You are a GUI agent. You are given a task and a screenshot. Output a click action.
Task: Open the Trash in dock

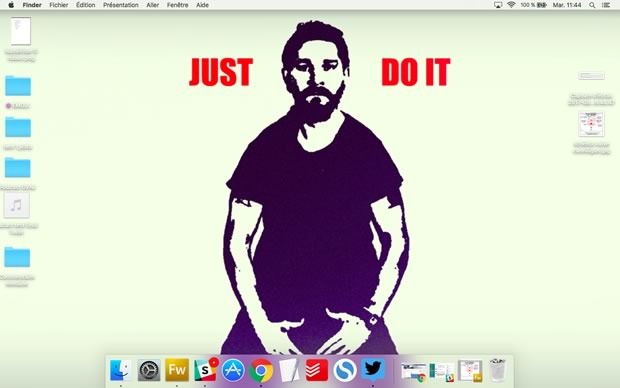point(497,370)
